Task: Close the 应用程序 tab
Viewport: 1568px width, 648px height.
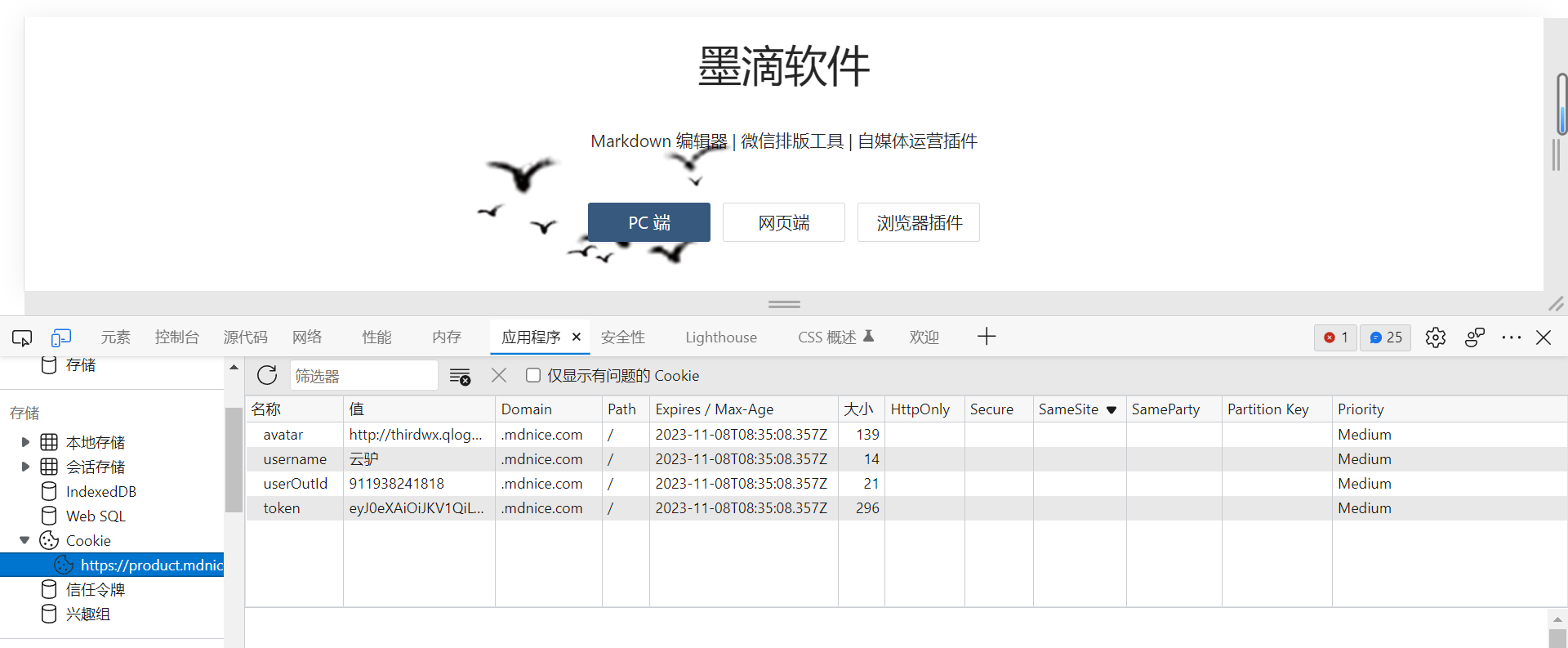Action: click(577, 337)
